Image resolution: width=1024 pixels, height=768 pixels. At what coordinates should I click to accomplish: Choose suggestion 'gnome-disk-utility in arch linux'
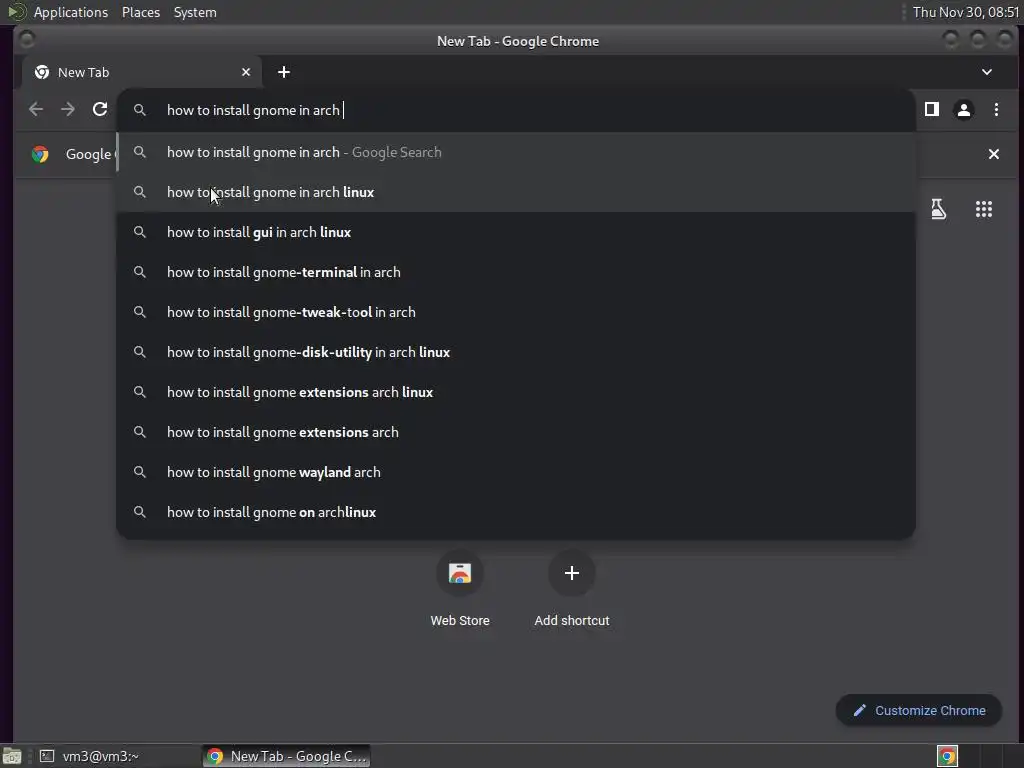[516, 353]
